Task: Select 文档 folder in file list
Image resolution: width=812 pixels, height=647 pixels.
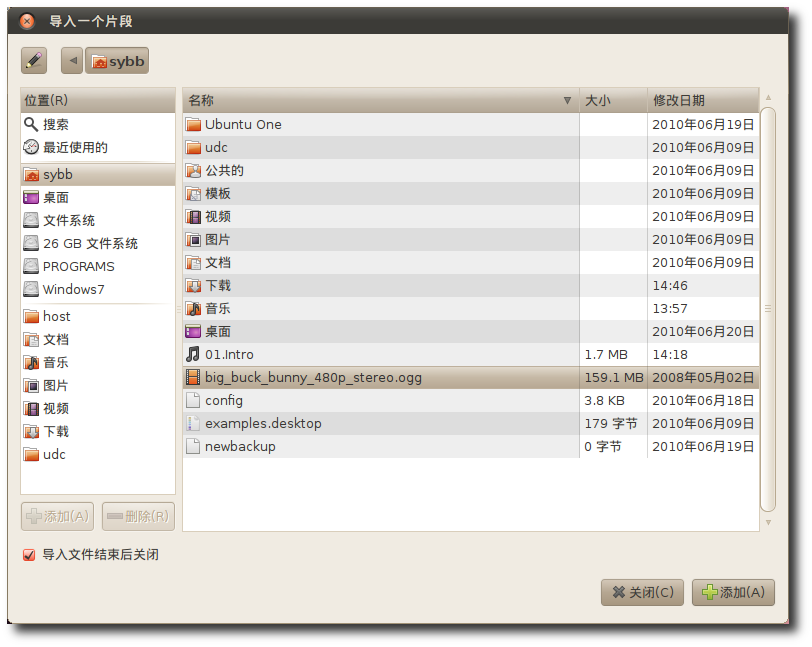Action: pos(471,263)
